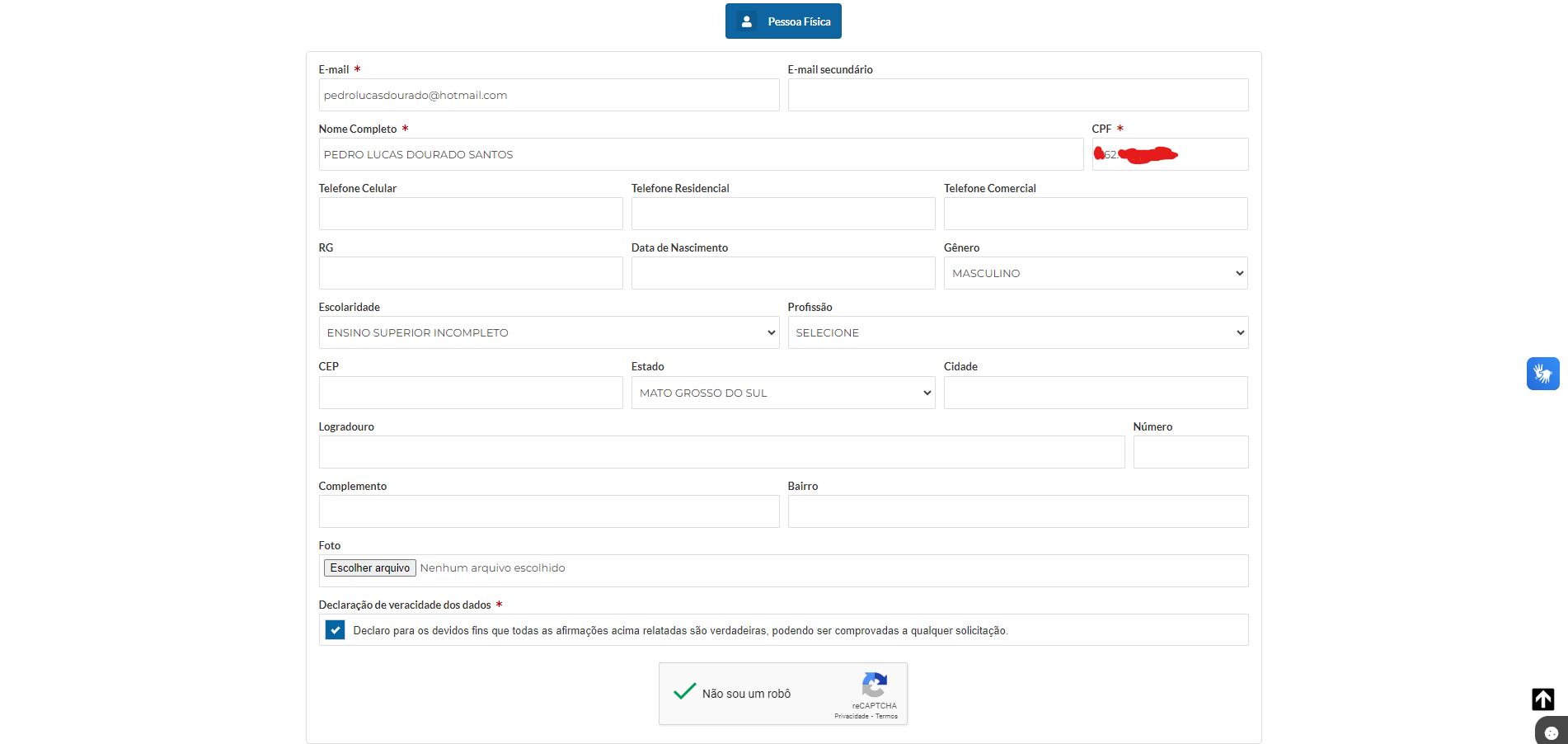This screenshot has height=744, width=1568.
Task: Focus the CPF input field
Action: 1170,154
